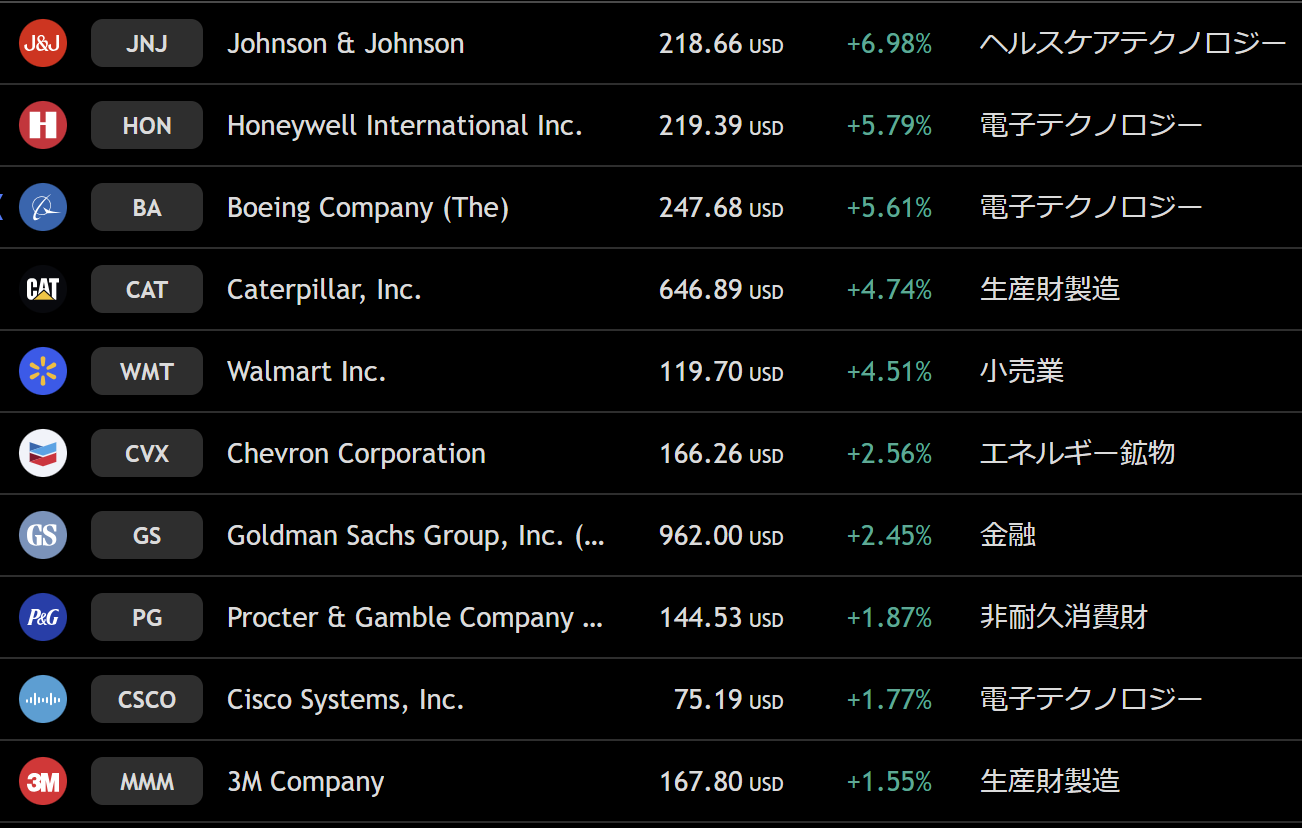Screen dimensions: 1302x828
Task: Click the Caterpillar CAT logo icon
Action: tap(43, 290)
